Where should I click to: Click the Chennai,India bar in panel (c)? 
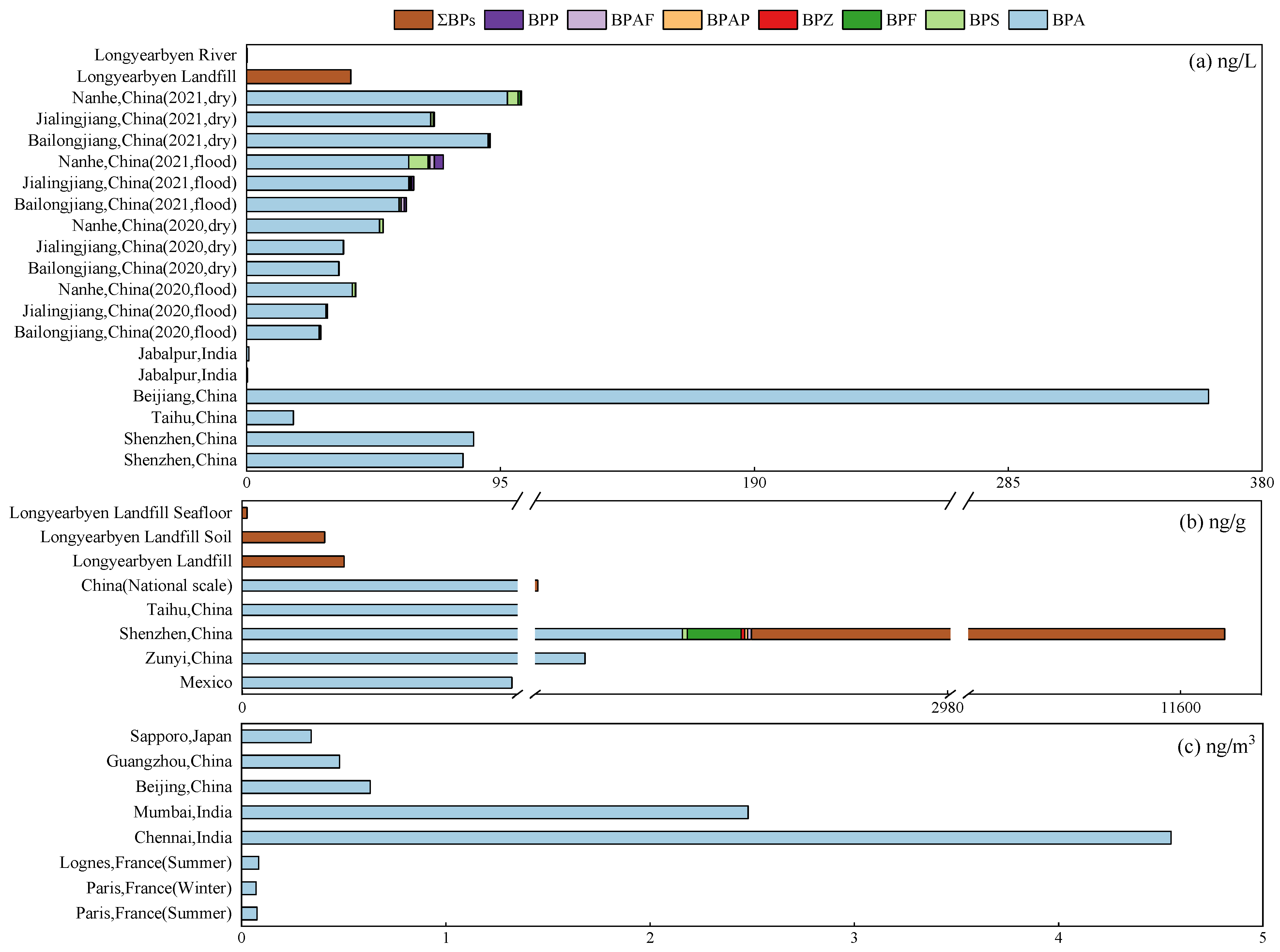706,837
